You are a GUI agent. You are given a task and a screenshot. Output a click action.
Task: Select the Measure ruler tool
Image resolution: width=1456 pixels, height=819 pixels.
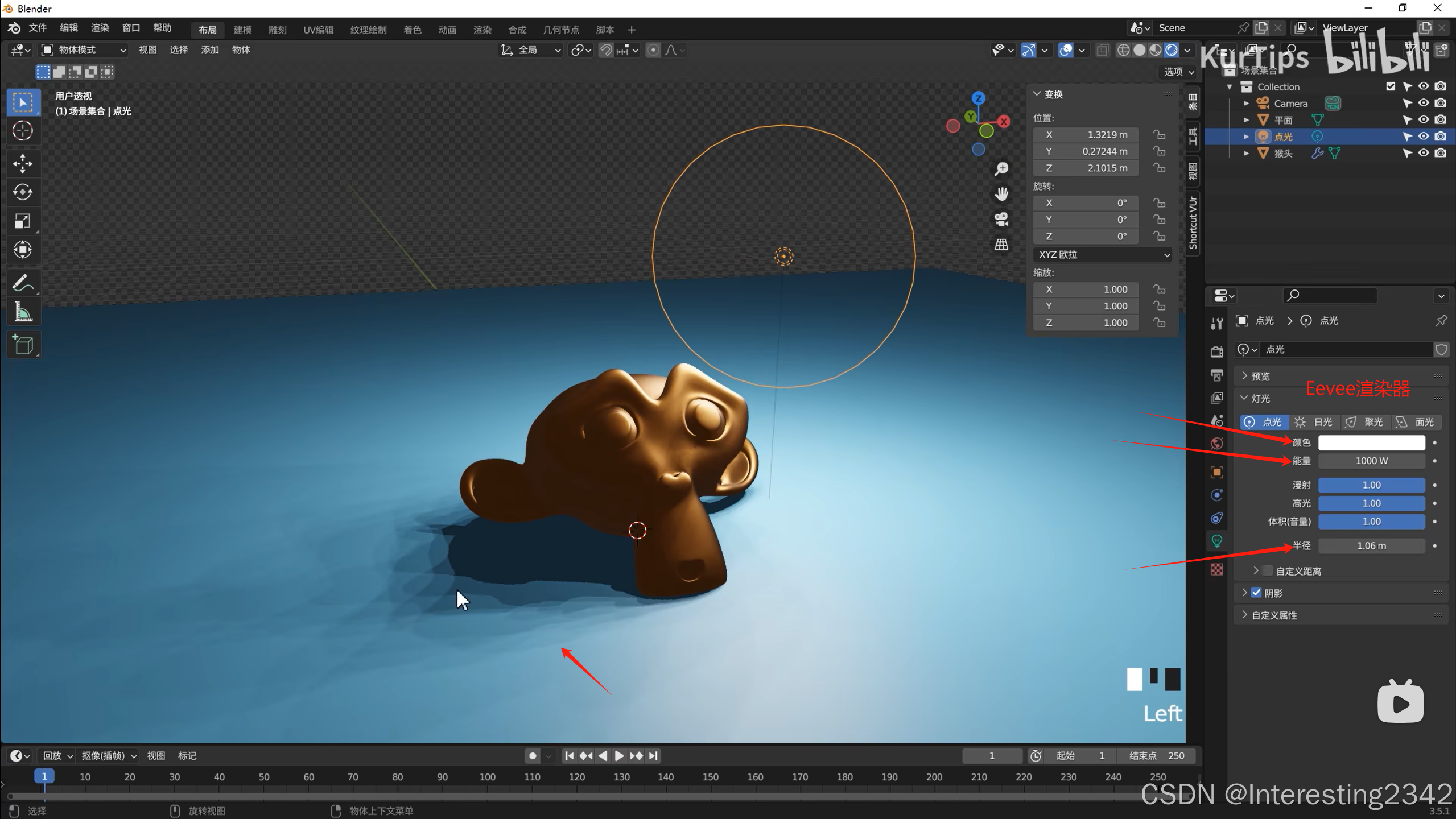pos(23,312)
